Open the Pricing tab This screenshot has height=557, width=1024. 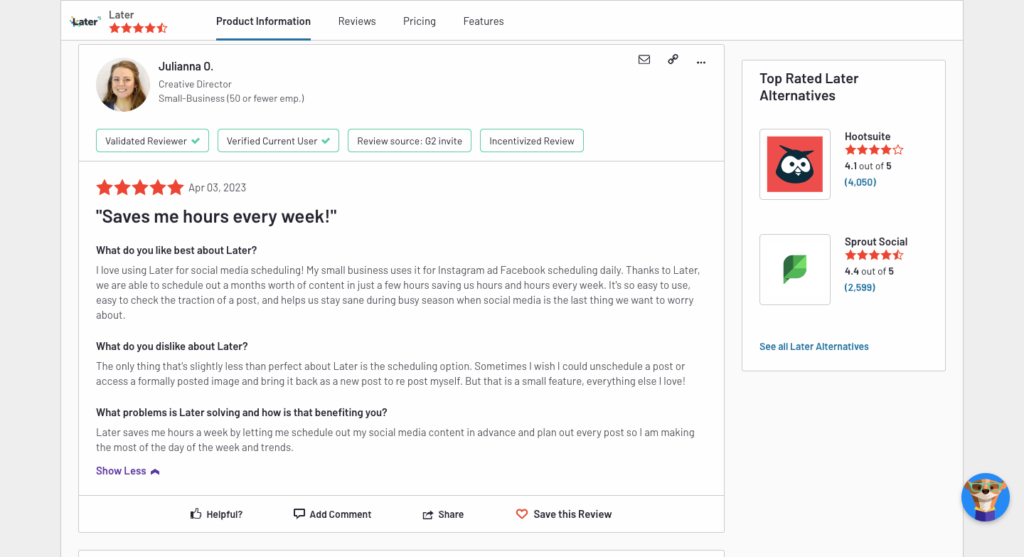tap(419, 22)
